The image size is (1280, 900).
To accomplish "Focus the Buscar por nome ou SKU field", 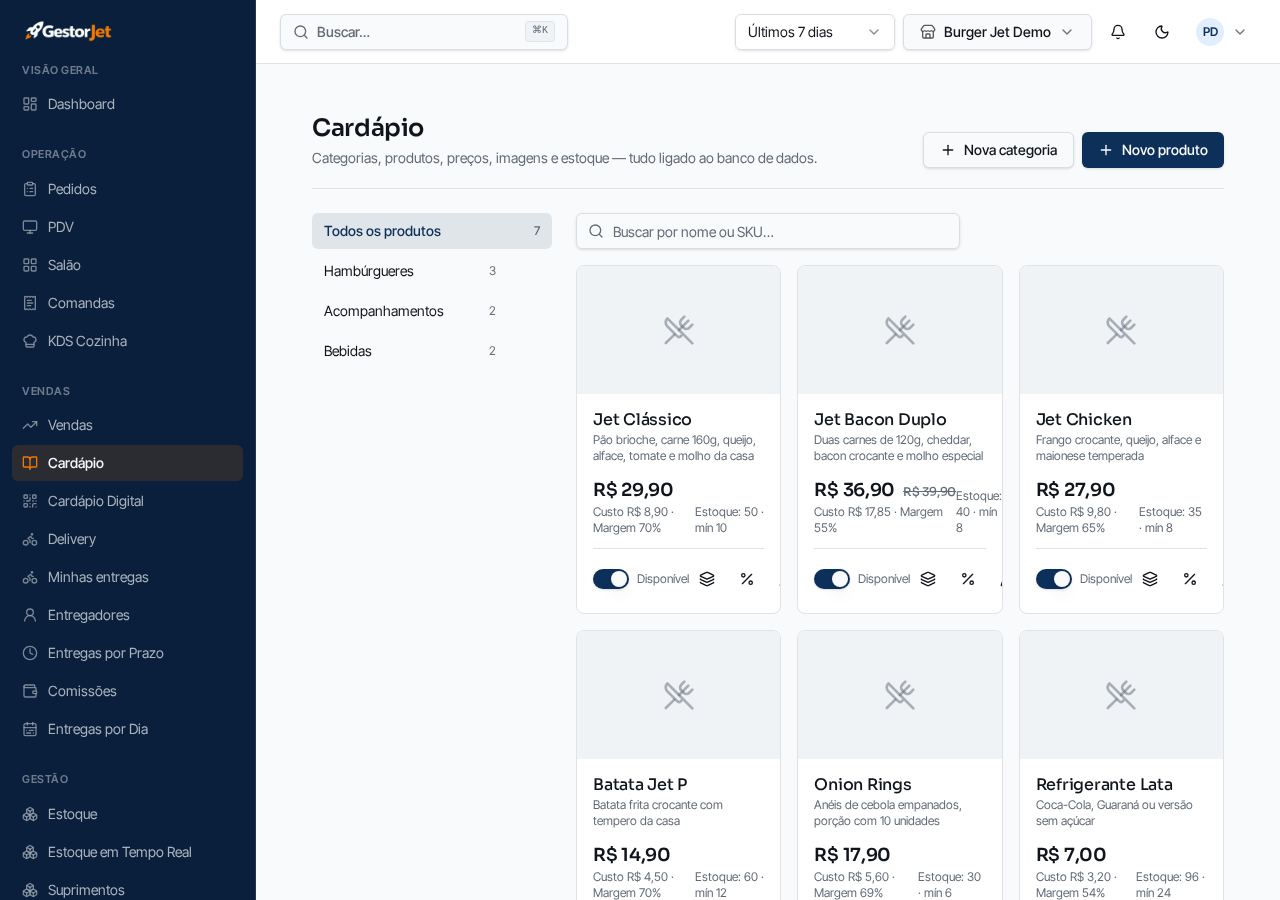I will click(768, 231).
